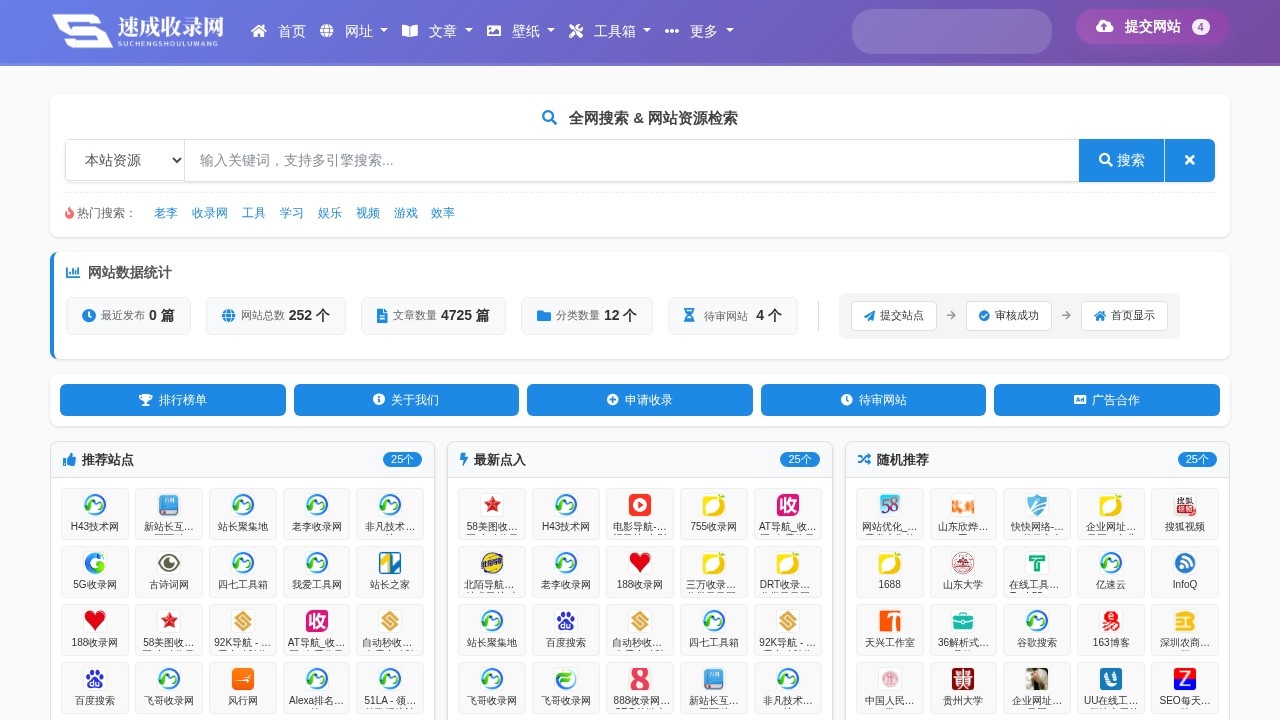Open 188收录网 in 推荐站点 panel

(95, 630)
